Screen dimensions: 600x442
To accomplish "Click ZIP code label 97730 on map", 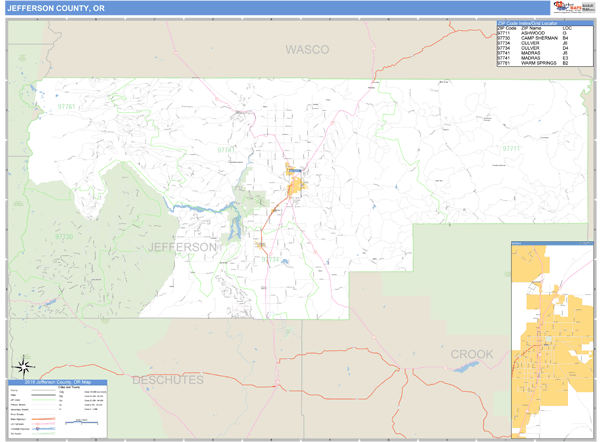I will (64, 236).
